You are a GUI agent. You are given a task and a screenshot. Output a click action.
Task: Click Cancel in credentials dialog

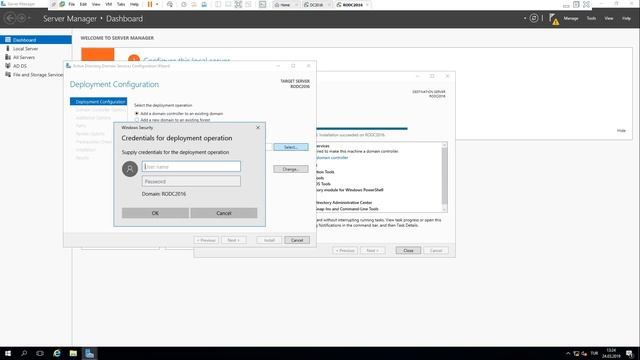coord(224,213)
